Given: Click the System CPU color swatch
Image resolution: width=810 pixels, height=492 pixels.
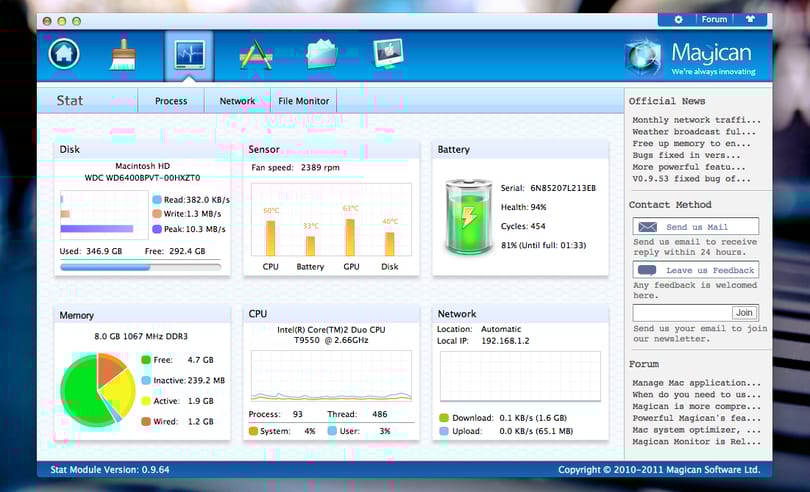Looking at the screenshot, I should (x=253, y=431).
